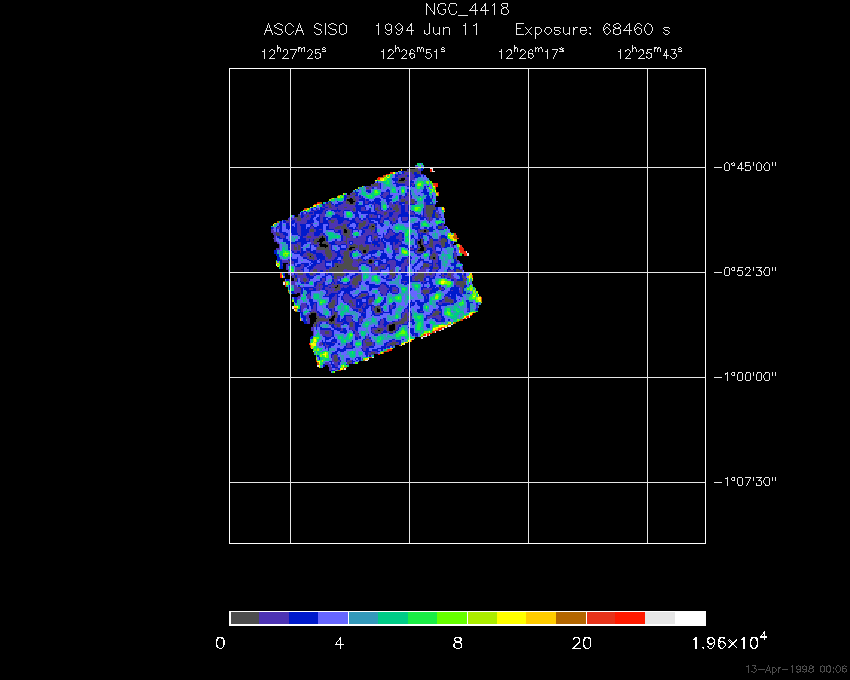Click the colored SIS0 detector image
The image size is (850, 680).
(x=376, y=268)
